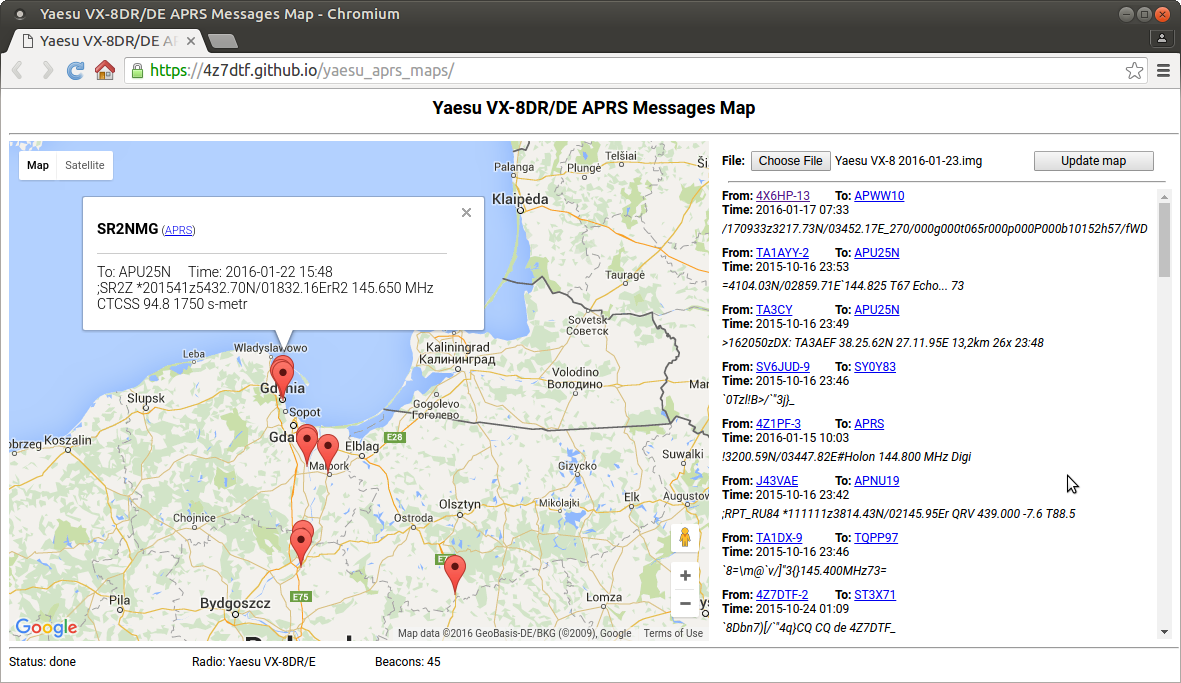
Task: Click the red marker south of Olsztyn
Action: coord(455,575)
